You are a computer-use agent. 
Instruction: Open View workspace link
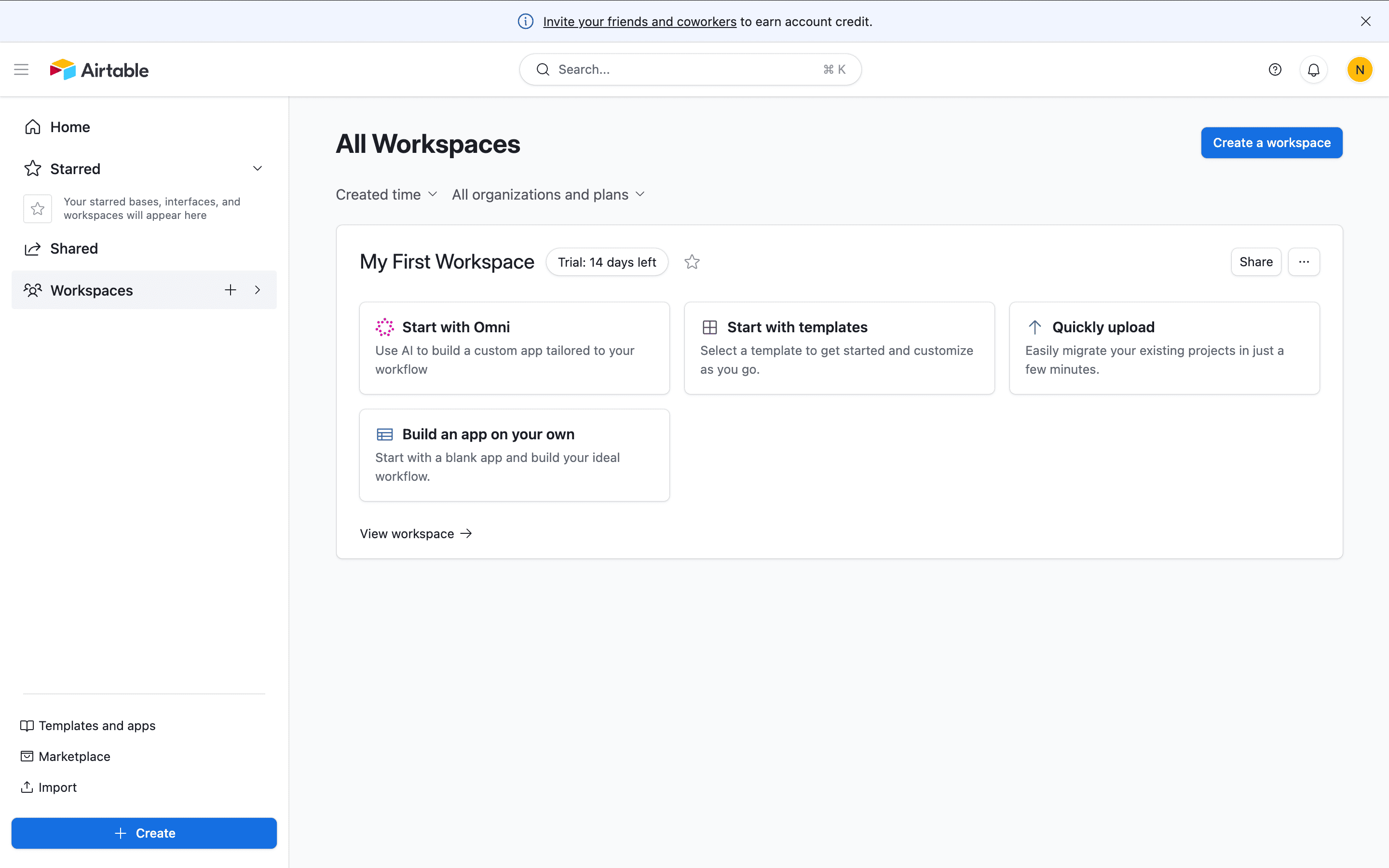click(416, 533)
